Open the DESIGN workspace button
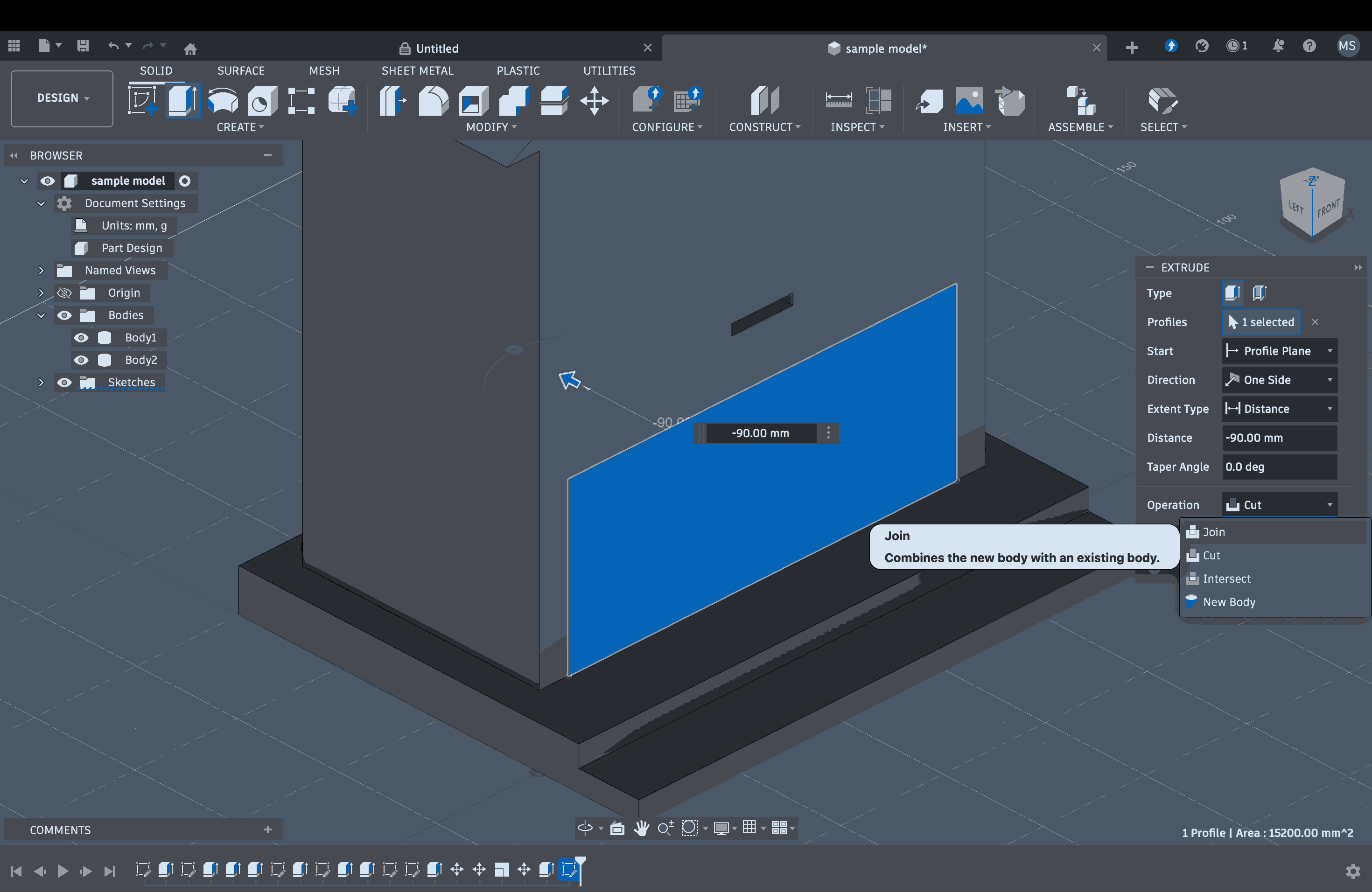 coord(62,98)
